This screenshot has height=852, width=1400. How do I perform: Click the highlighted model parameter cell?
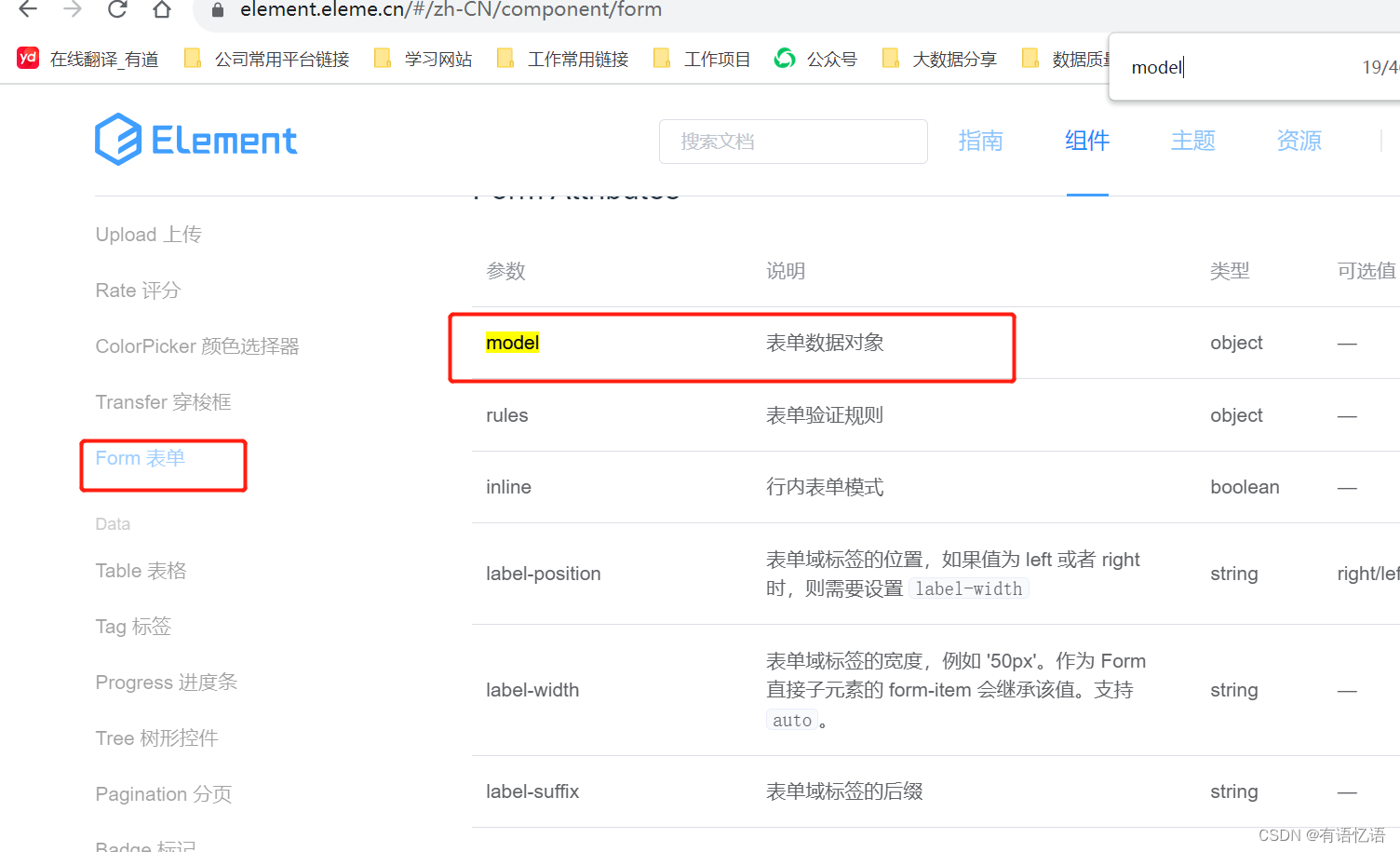click(513, 343)
